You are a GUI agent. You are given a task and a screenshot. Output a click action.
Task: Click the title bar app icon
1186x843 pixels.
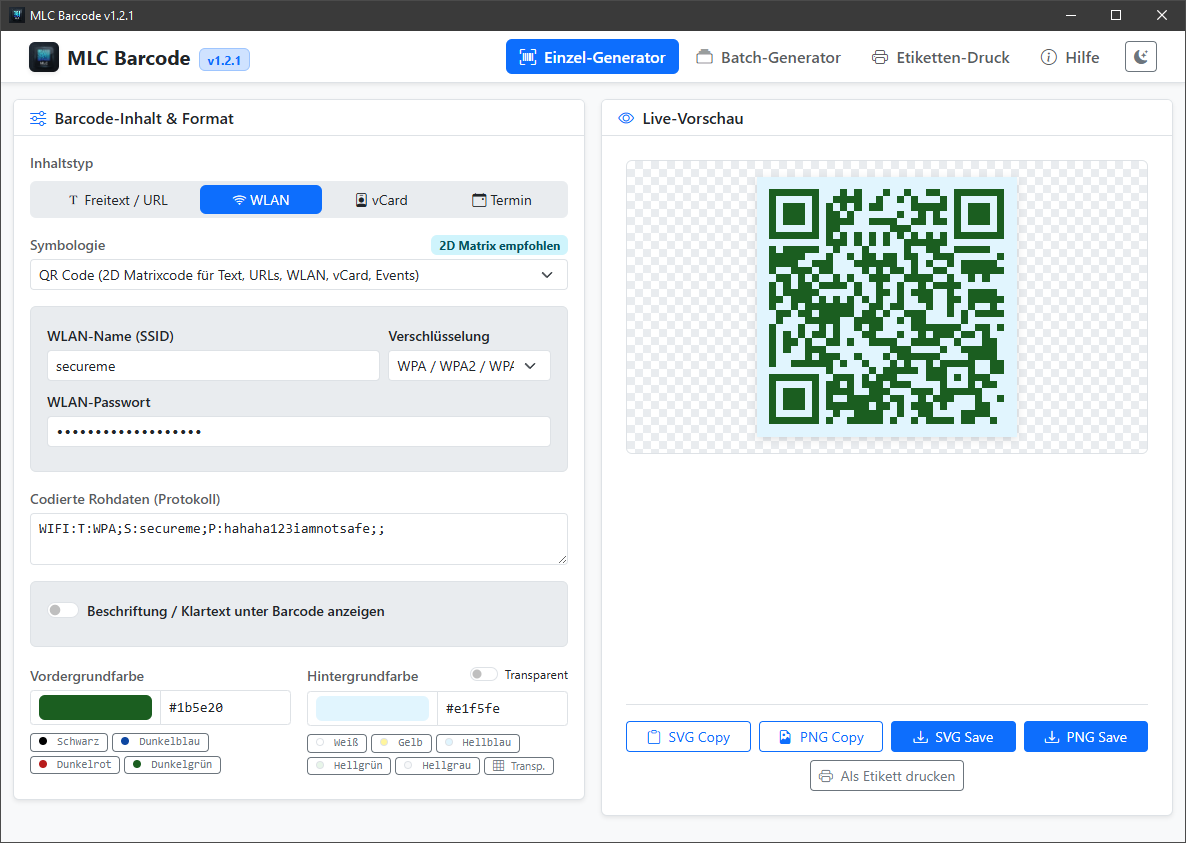pyautogui.click(x=17, y=15)
